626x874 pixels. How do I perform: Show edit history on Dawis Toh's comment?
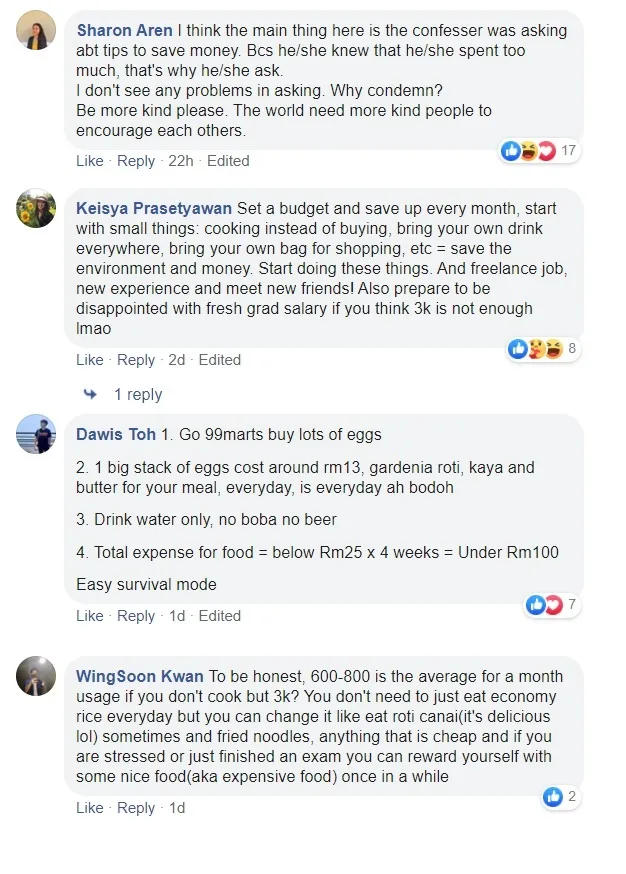point(220,616)
